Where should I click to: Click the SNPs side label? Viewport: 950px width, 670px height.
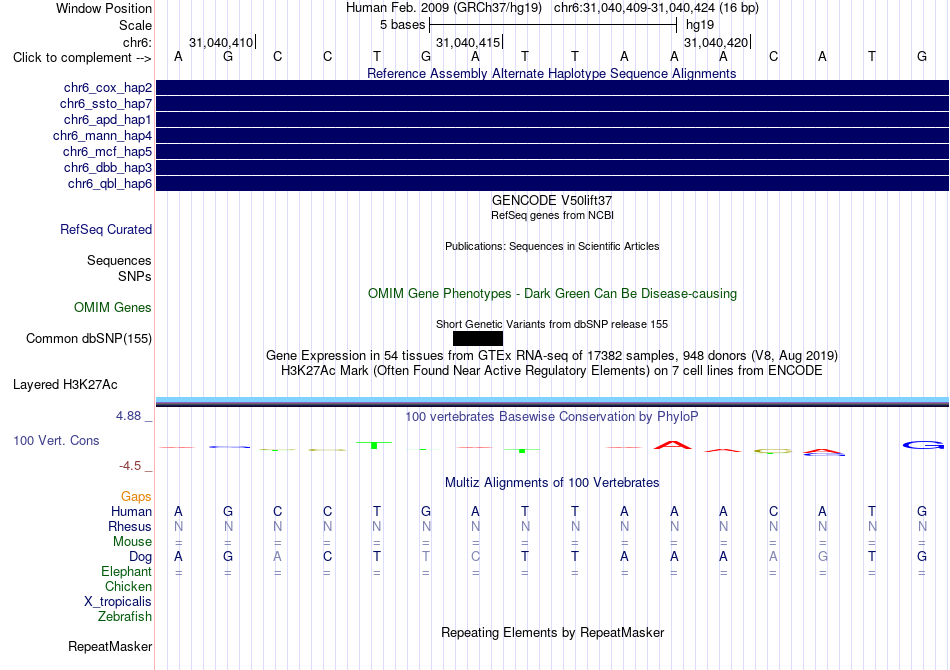[x=135, y=276]
